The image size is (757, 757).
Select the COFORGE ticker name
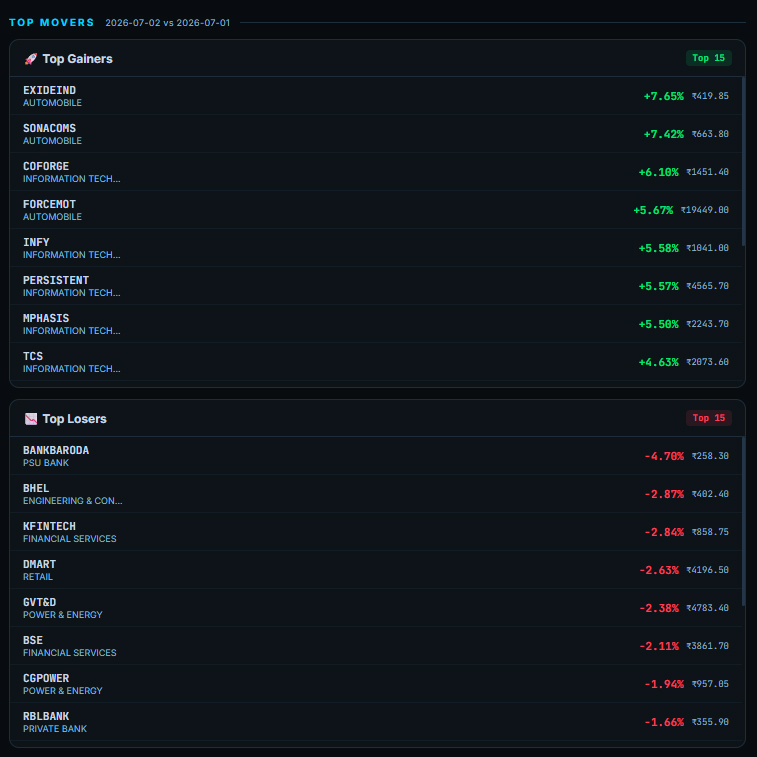click(46, 166)
